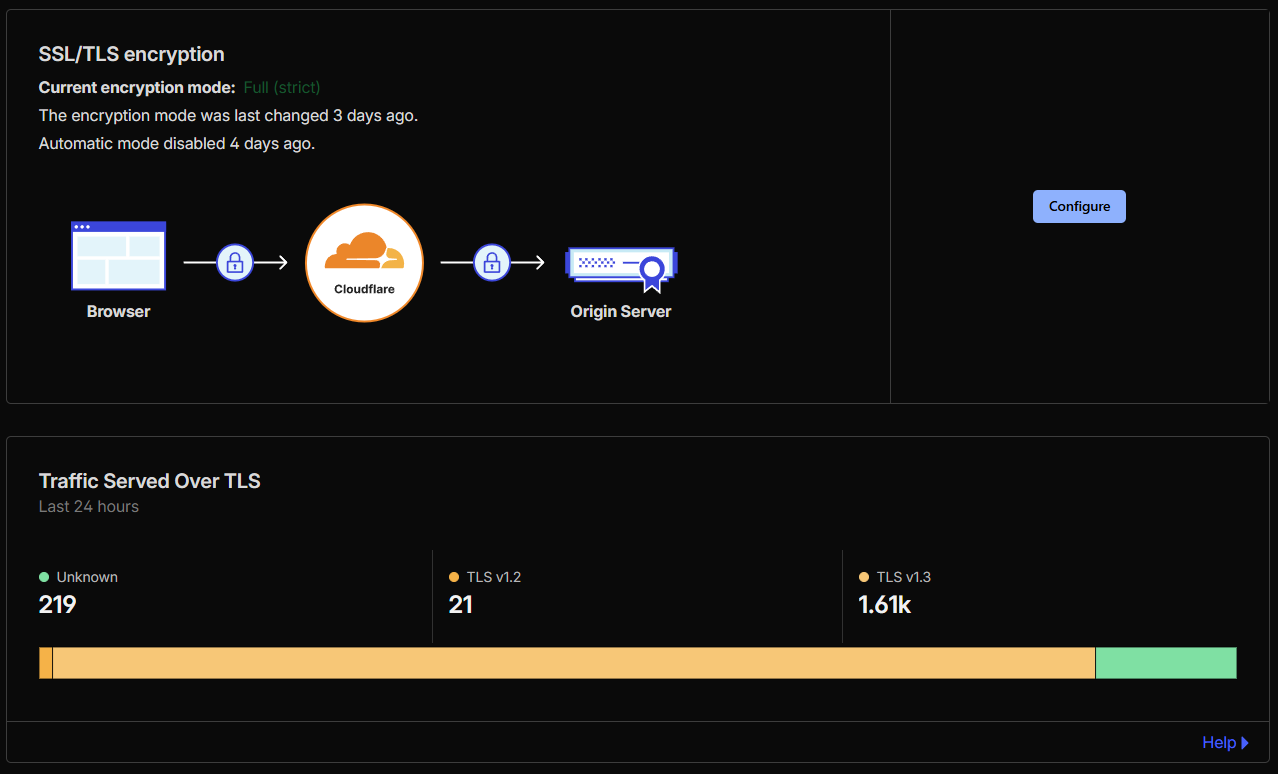
Task: Click the TLS v1.3 legend dot
Action: point(864,577)
